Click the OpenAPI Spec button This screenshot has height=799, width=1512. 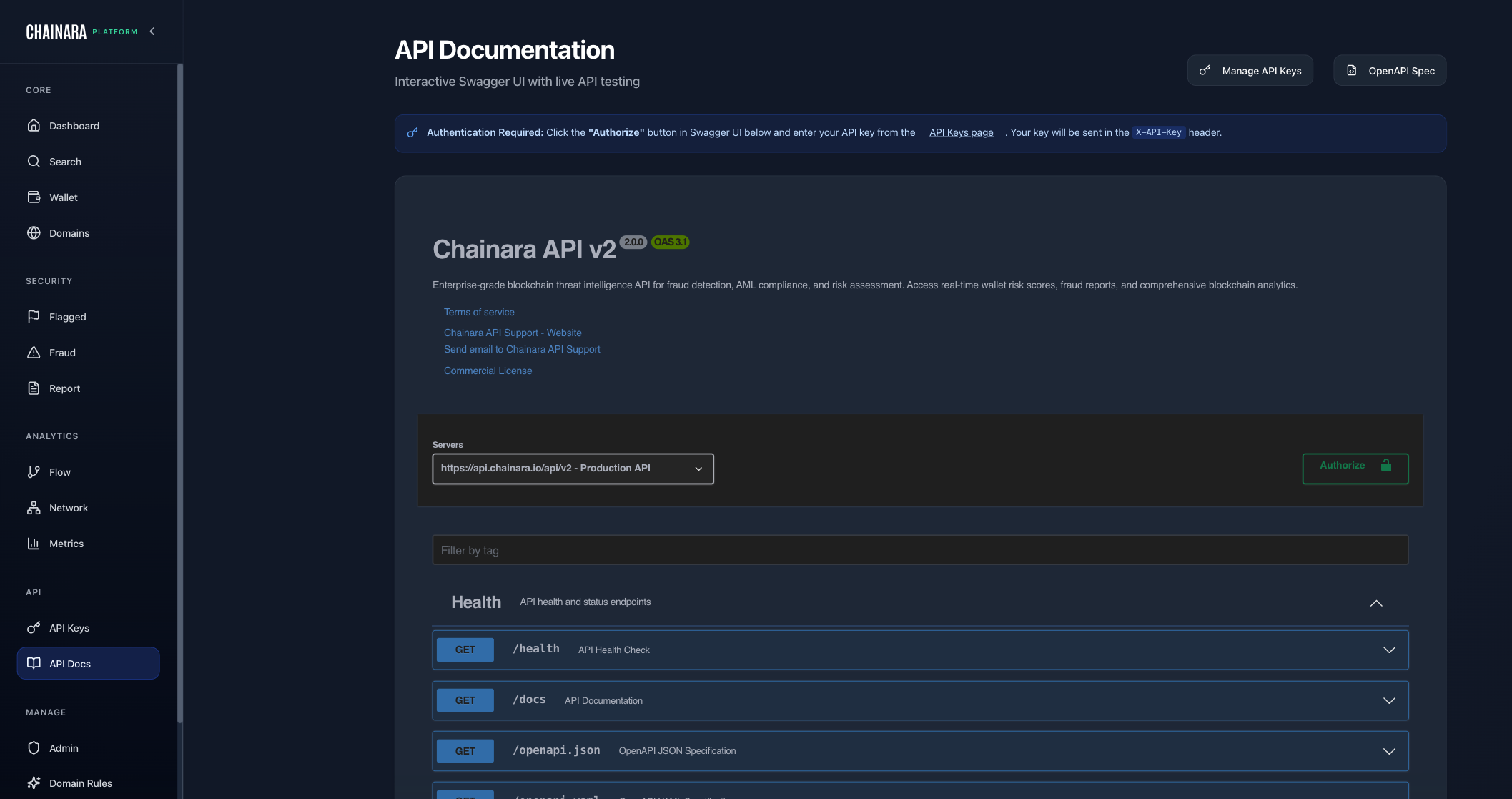1390,70
